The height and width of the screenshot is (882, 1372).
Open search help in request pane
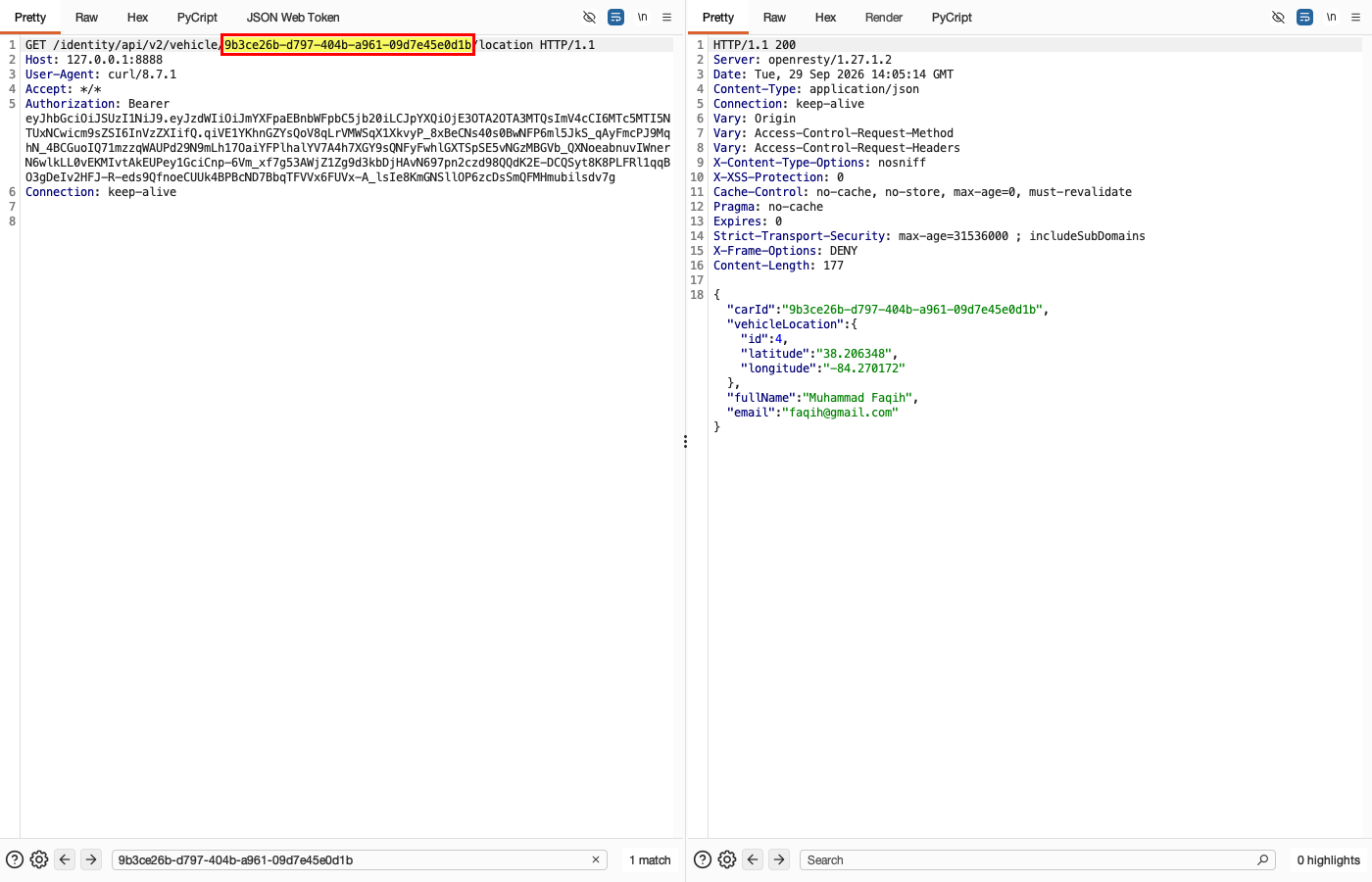point(15,859)
